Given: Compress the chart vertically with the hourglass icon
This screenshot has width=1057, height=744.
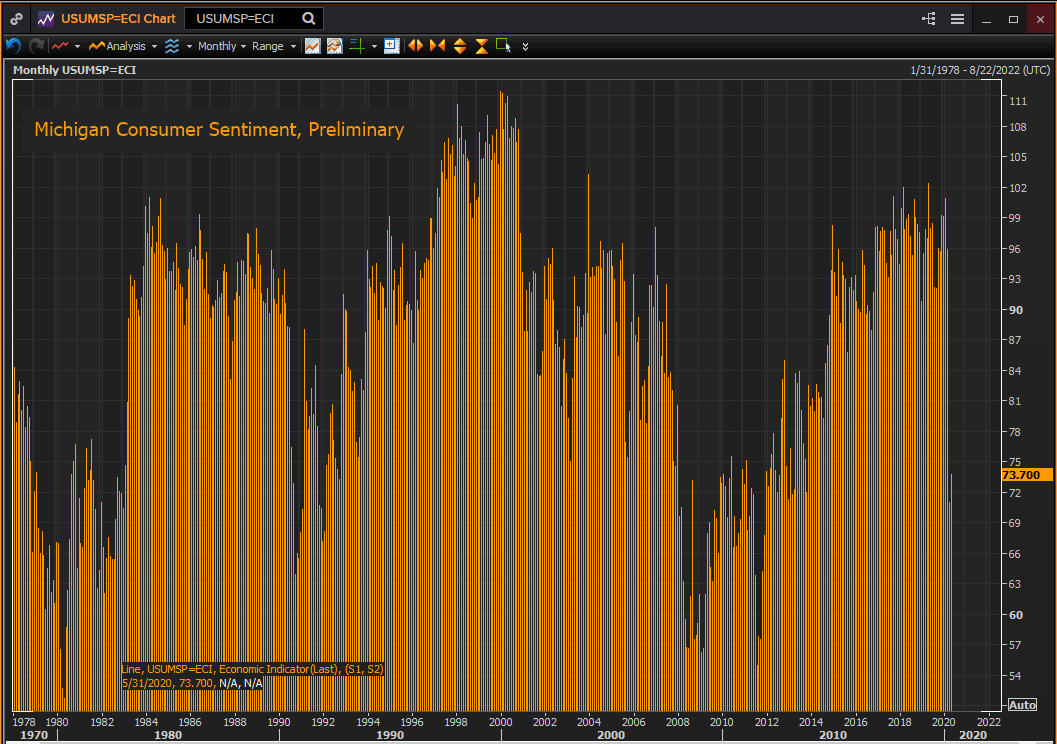Looking at the screenshot, I should pos(481,46).
